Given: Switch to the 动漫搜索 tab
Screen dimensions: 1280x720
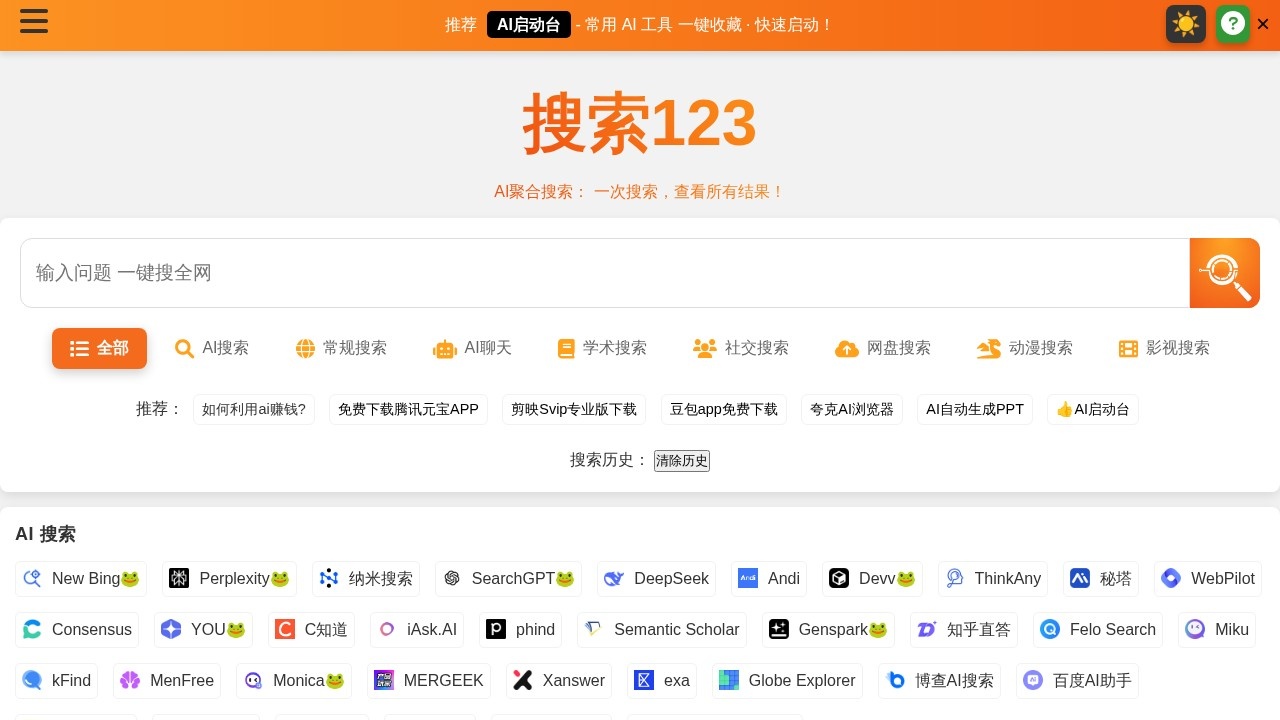Looking at the screenshot, I should [x=1025, y=348].
